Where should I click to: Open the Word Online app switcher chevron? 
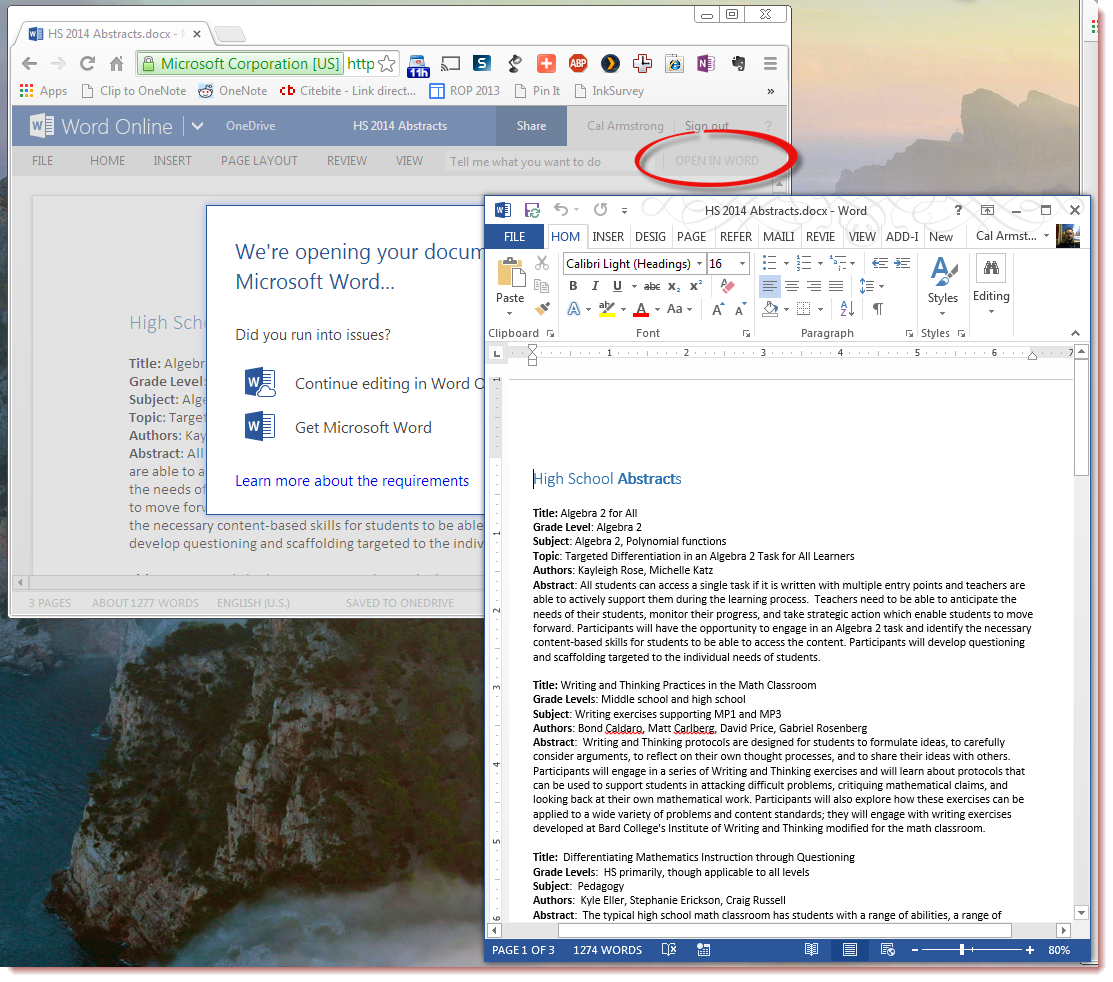coord(197,126)
